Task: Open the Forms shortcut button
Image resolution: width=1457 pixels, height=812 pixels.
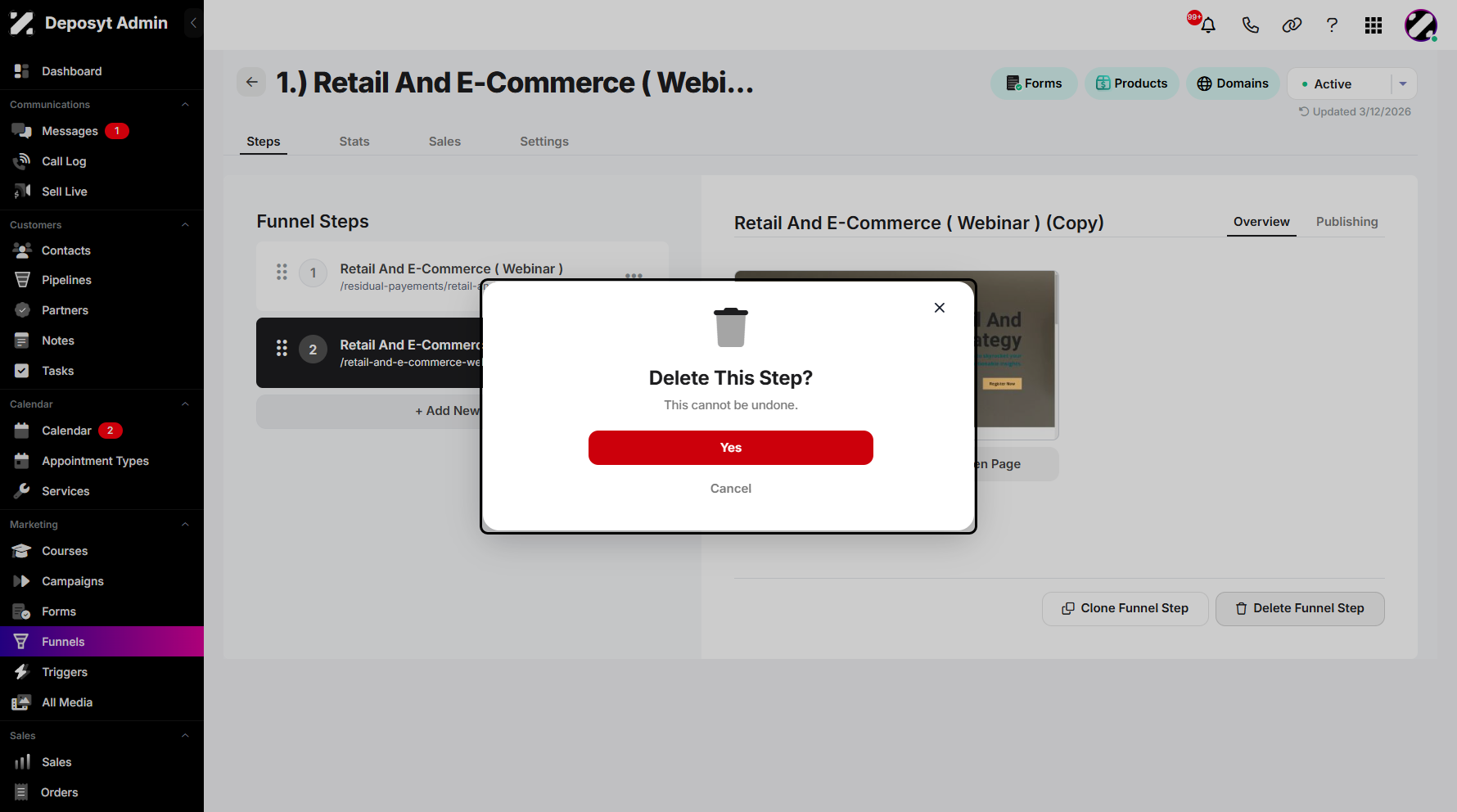Action: pyautogui.click(x=1034, y=83)
